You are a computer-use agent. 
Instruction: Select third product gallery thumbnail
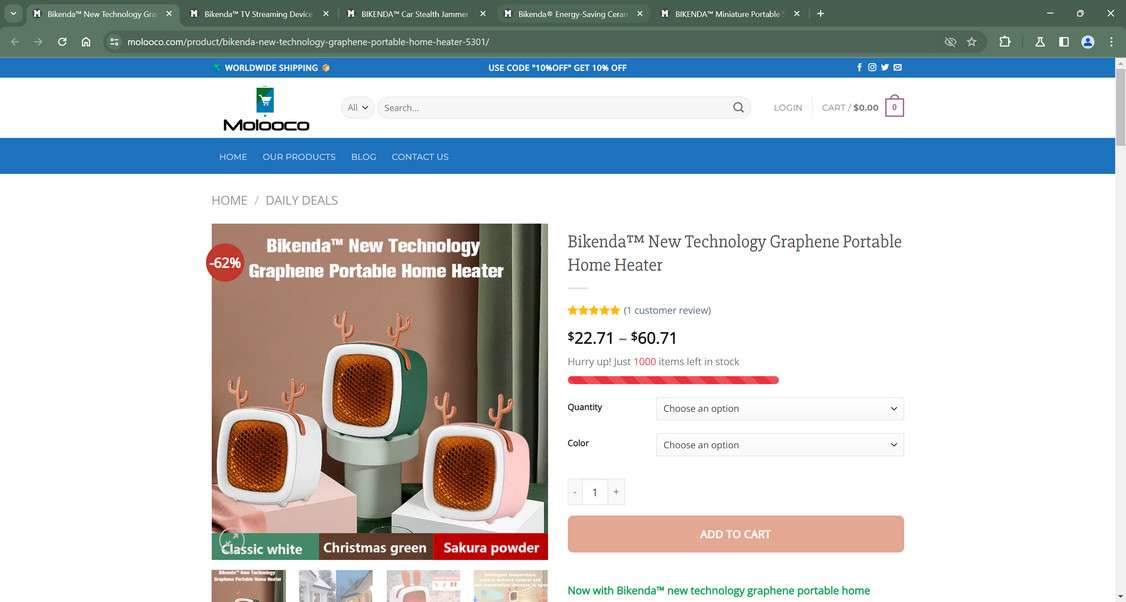tap(423, 586)
